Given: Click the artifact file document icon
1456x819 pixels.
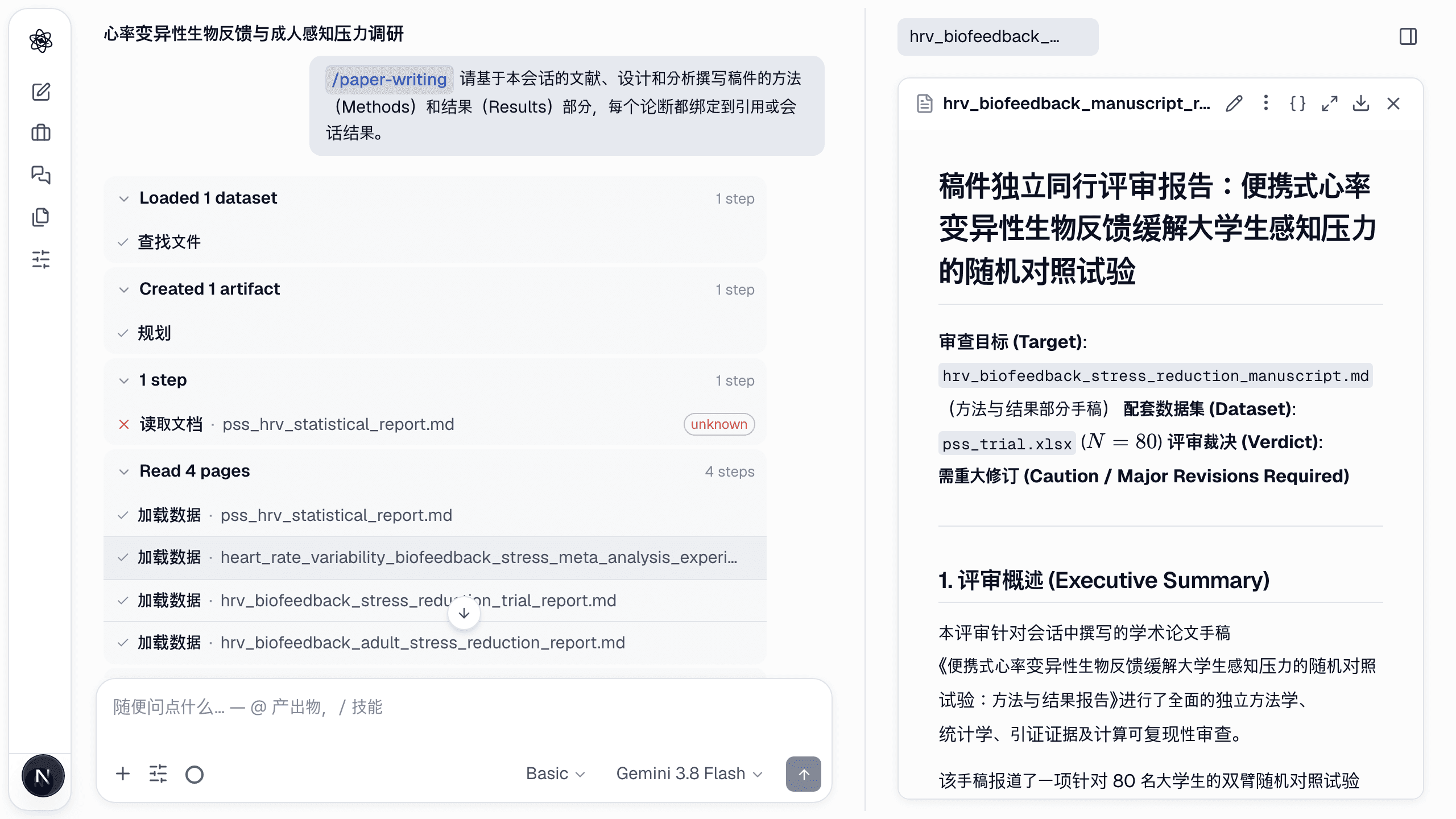Looking at the screenshot, I should click(x=925, y=104).
